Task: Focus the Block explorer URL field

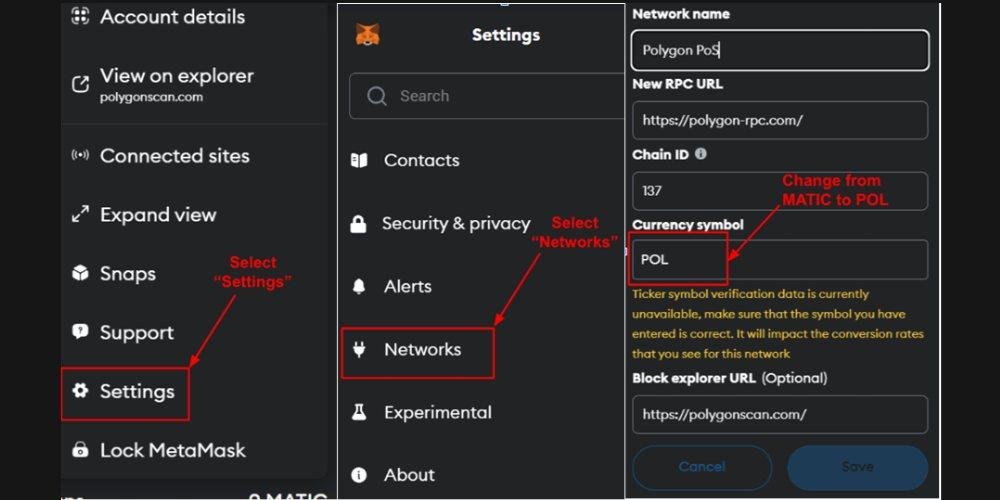Action: 780,415
